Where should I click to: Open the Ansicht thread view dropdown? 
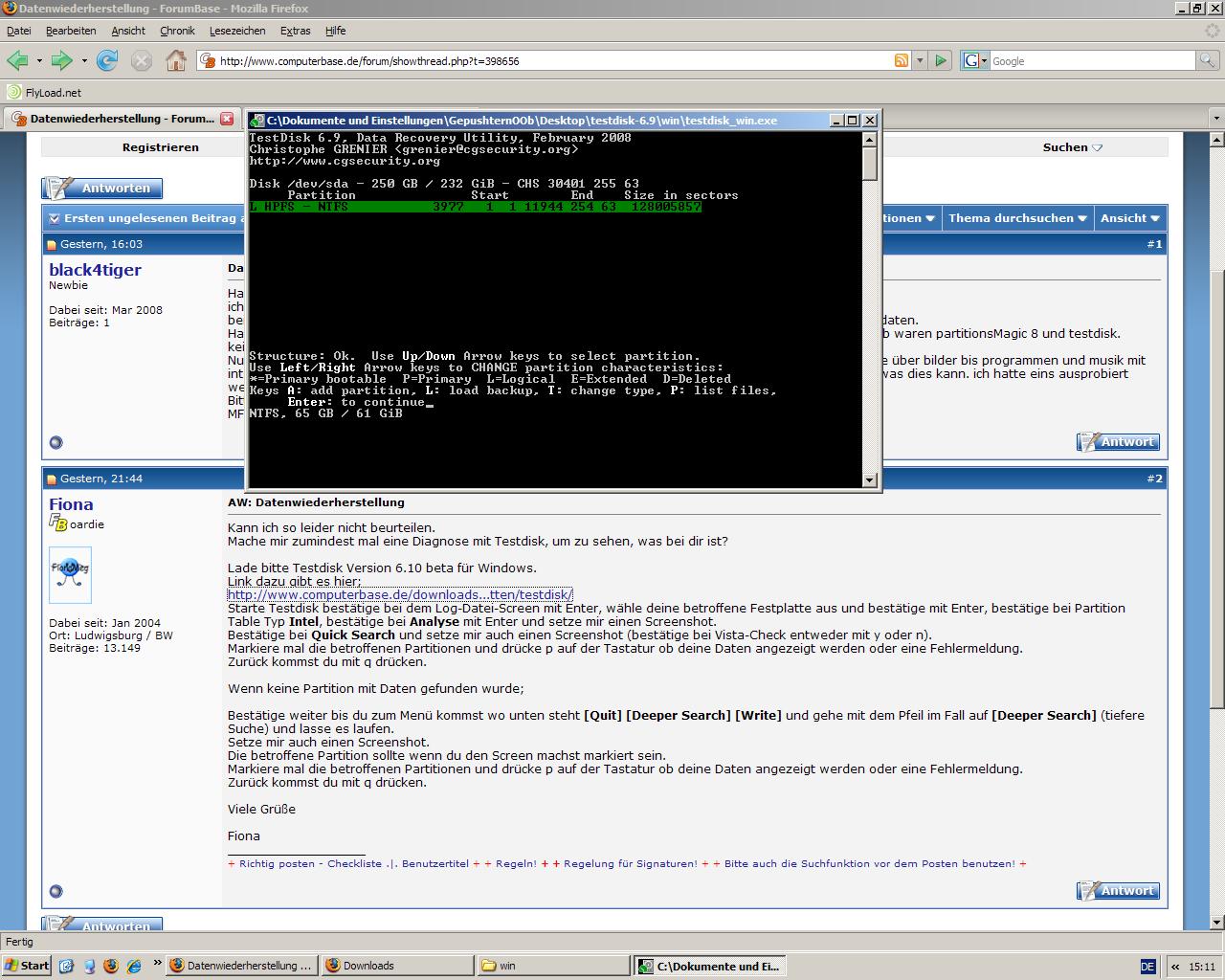(x=1129, y=218)
